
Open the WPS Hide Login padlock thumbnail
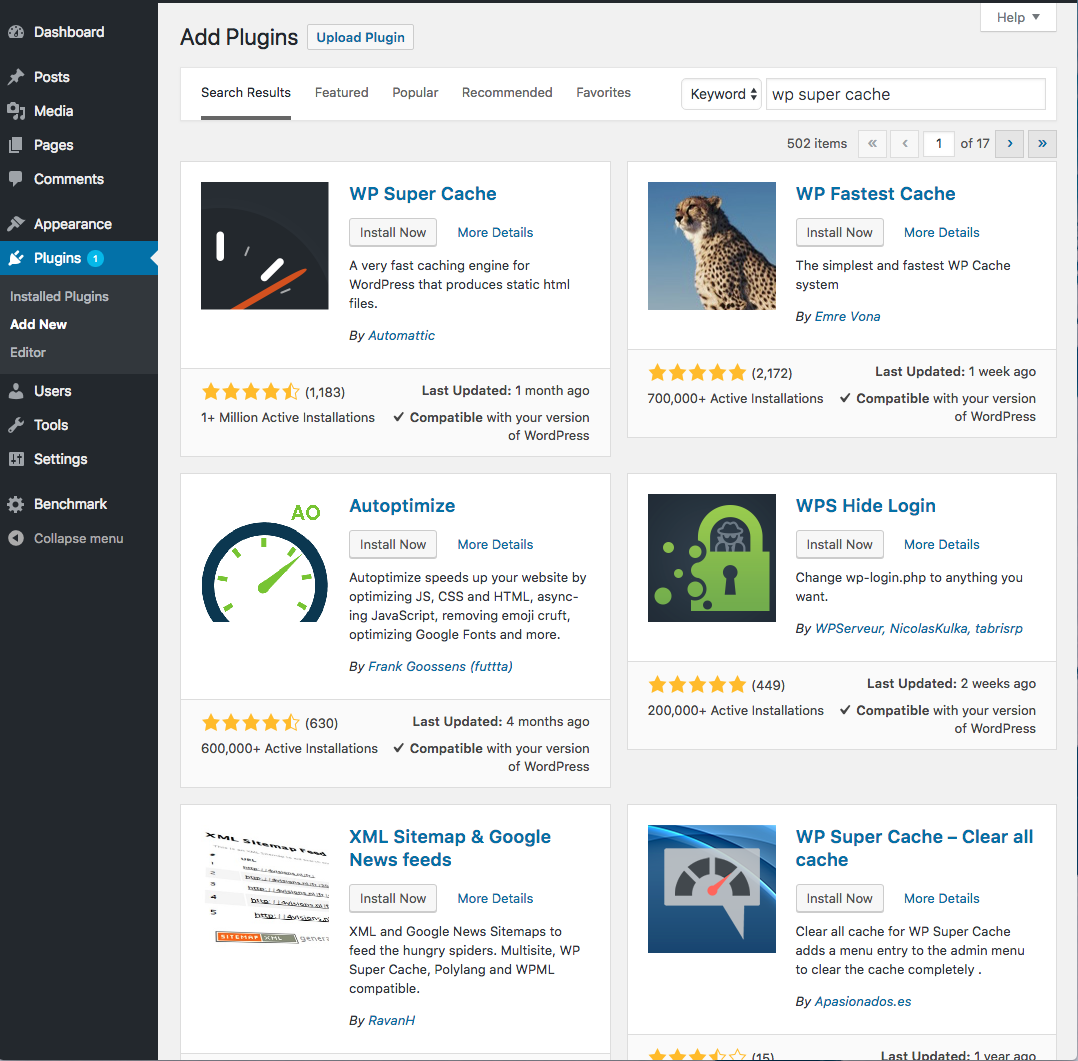point(712,558)
